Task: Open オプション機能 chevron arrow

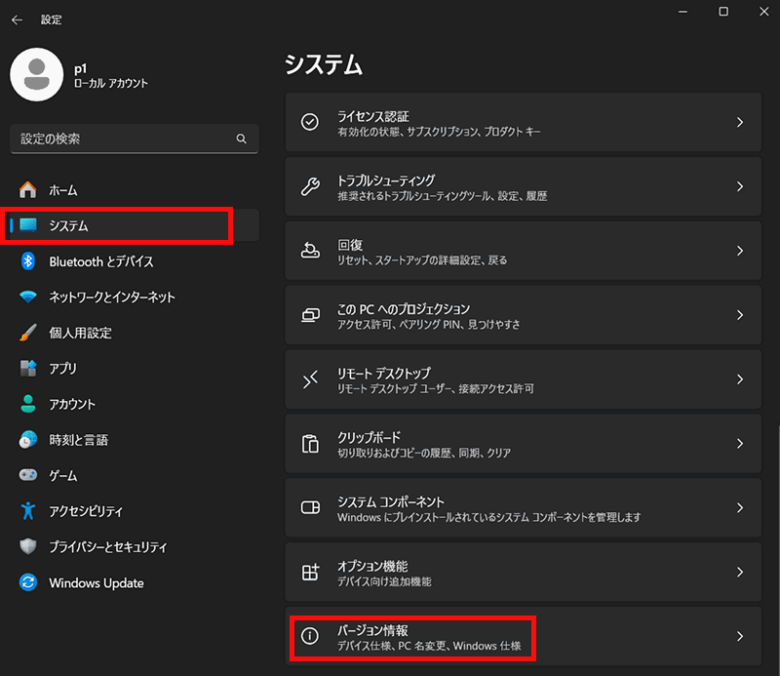Action: [x=740, y=572]
